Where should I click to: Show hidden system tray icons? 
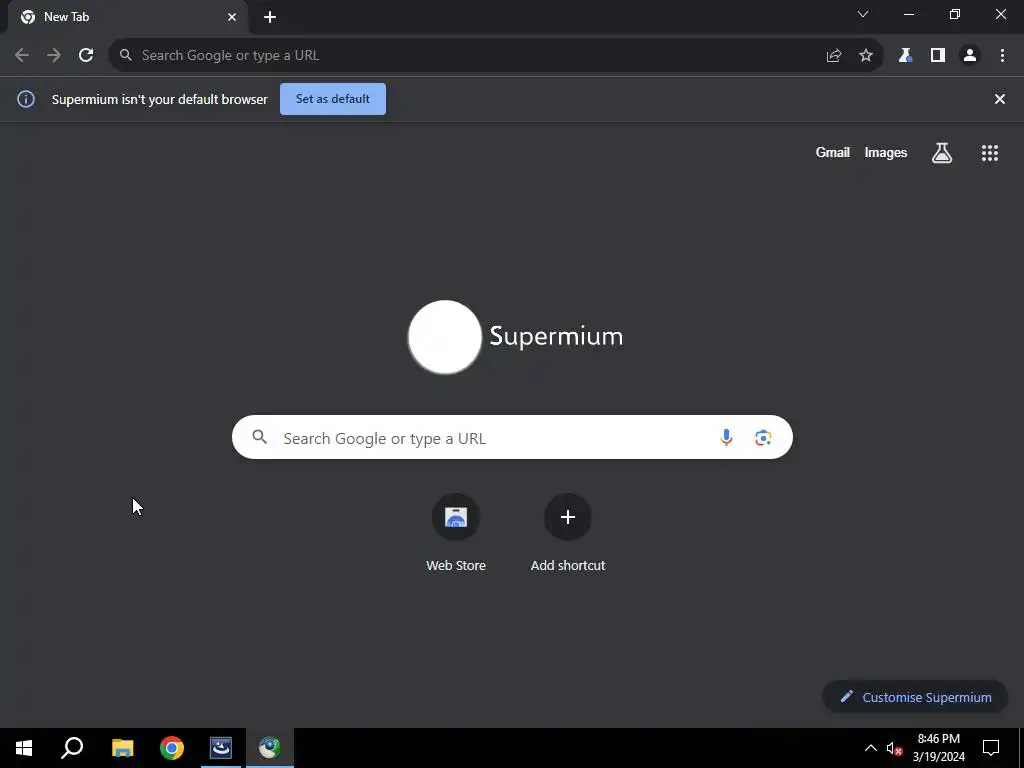(871, 748)
